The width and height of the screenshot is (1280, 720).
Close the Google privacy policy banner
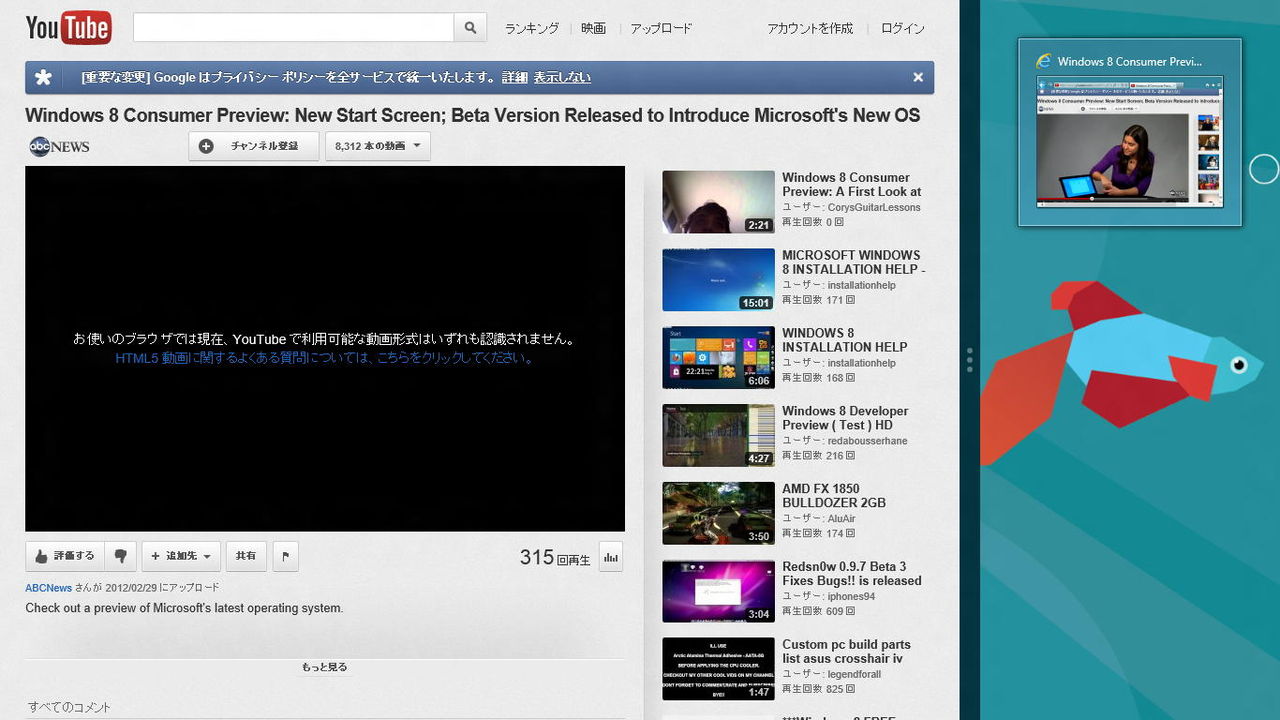[x=918, y=77]
